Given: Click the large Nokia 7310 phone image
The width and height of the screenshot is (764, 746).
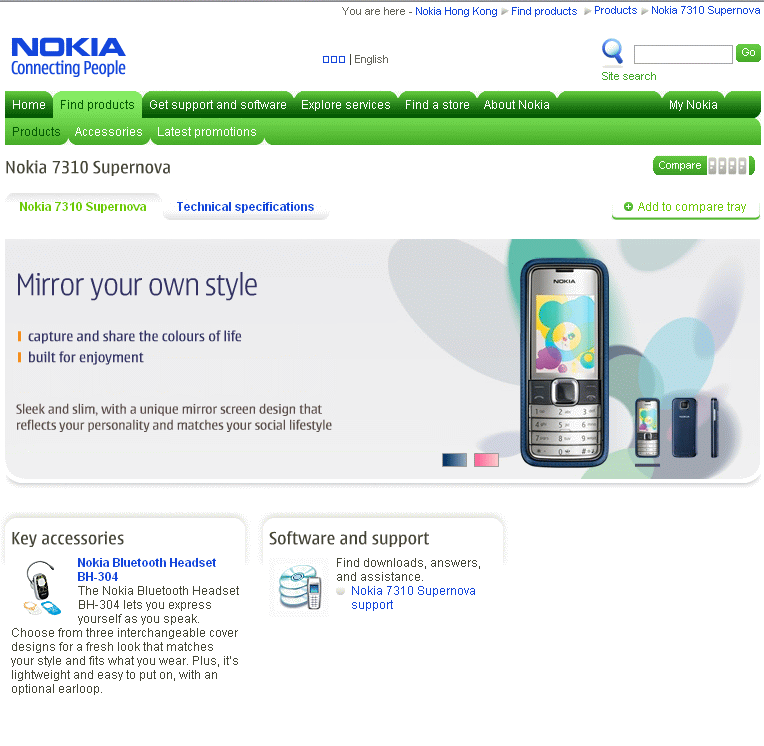Looking at the screenshot, I should [x=564, y=363].
